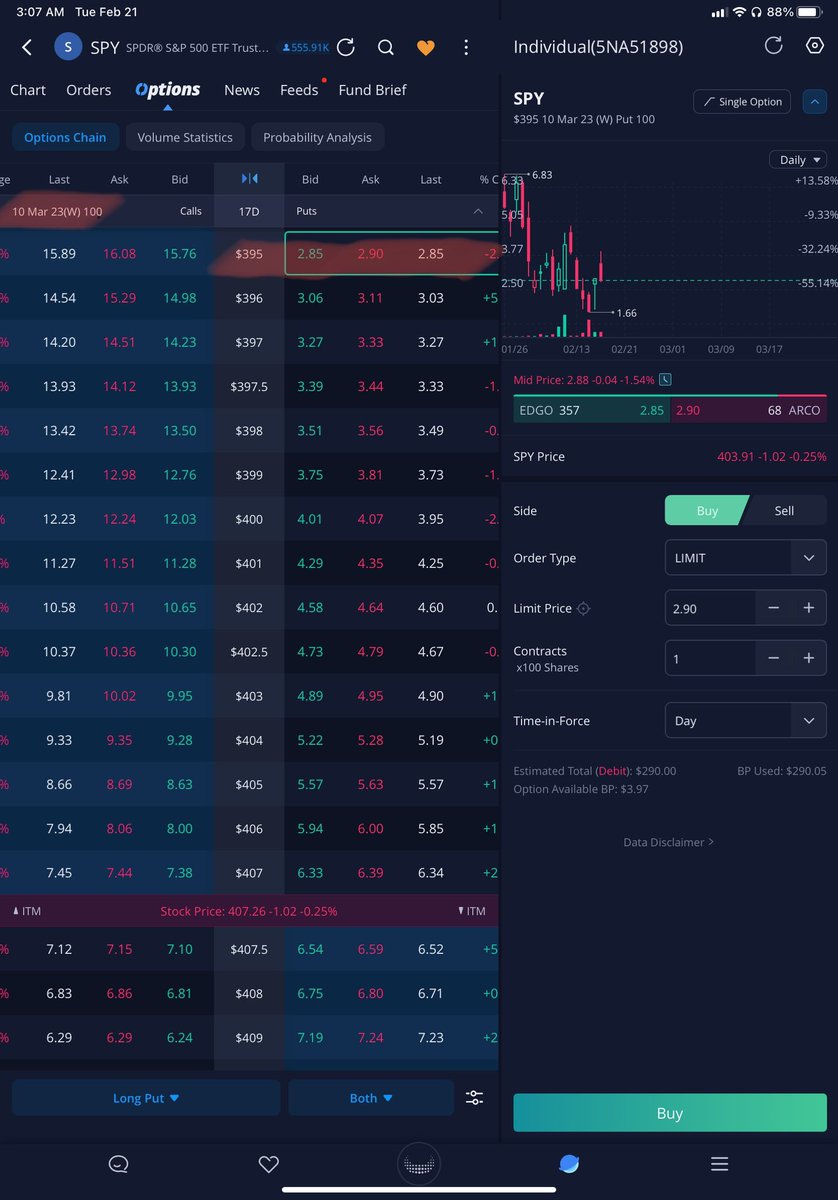Open the hamburger menu in bottom bar
The height and width of the screenshot is (1200, 838).
(x=719, y=1163)
